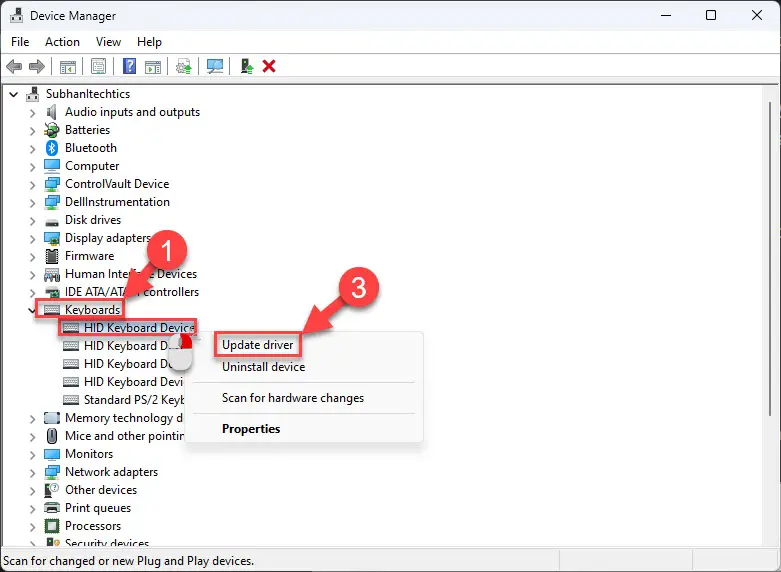This screenshot has width=781, height=572.
Task: Expand the DellInstrumentation category
Action: click(32, 203)
